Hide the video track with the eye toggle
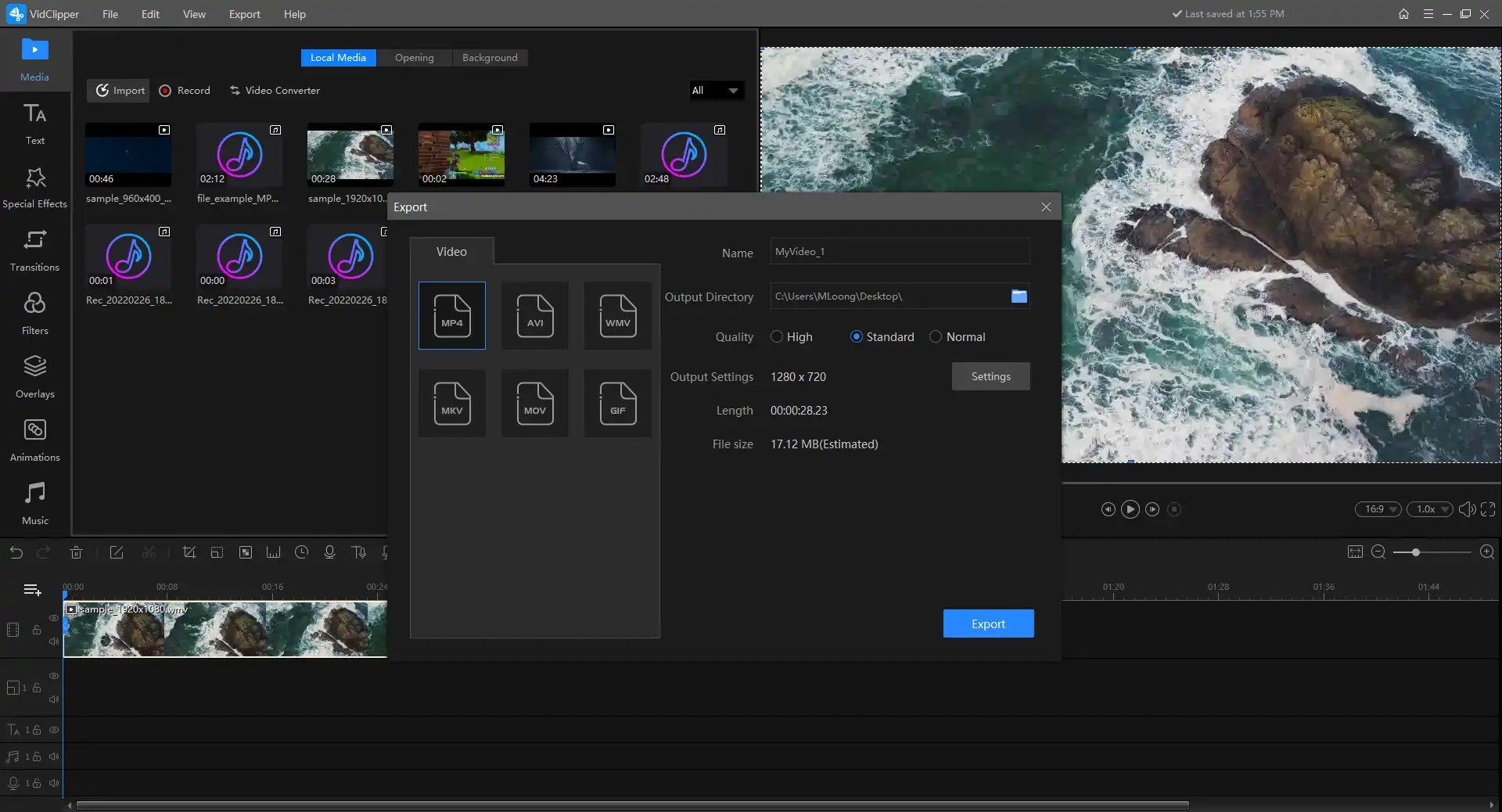The image size is (1502, 812). point(53,619)
